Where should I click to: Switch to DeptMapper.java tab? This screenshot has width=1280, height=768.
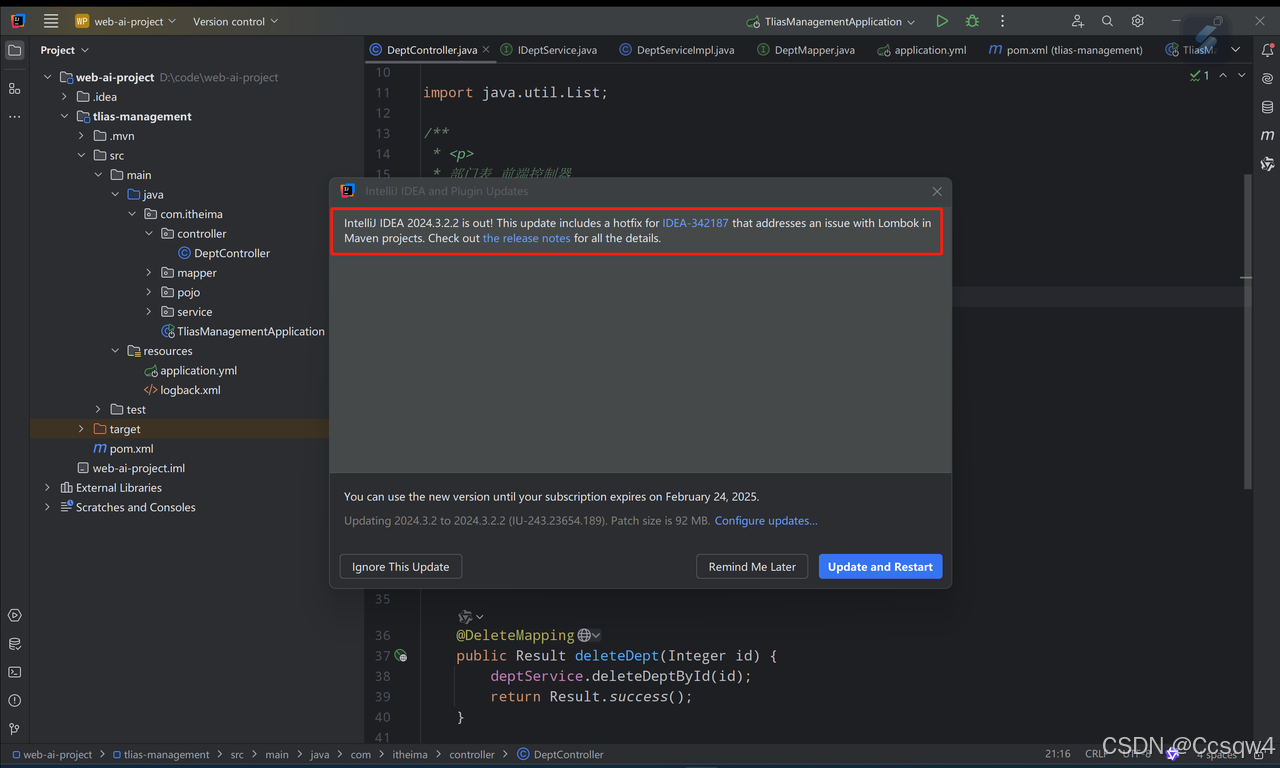(806, 50)
